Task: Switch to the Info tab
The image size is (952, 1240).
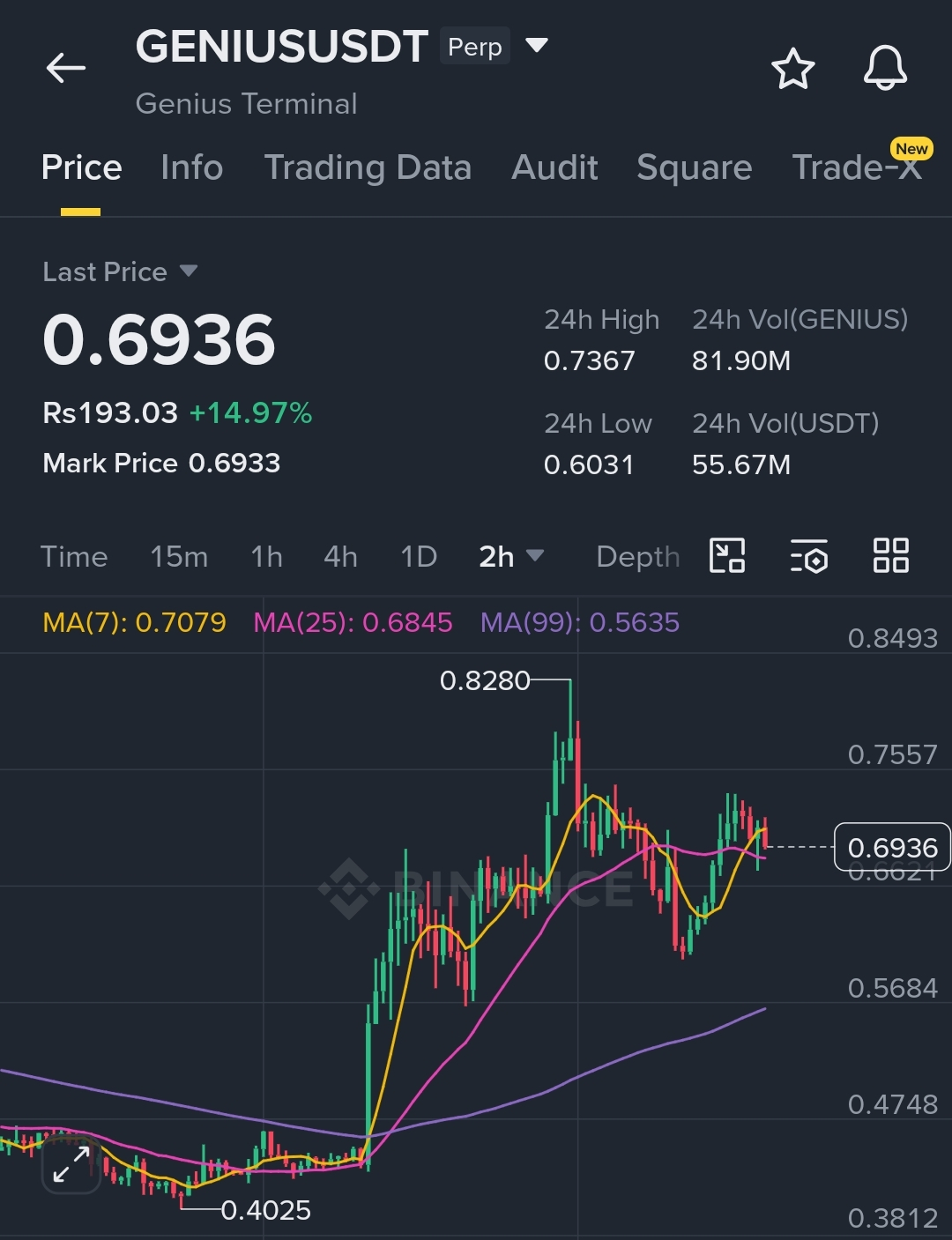Action: coord(192,167)
